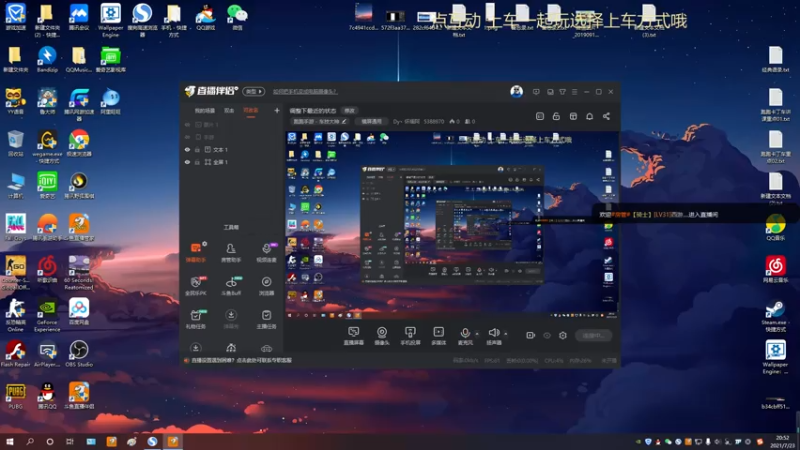Open Bandizip desktop shortcut

point(47,59)
